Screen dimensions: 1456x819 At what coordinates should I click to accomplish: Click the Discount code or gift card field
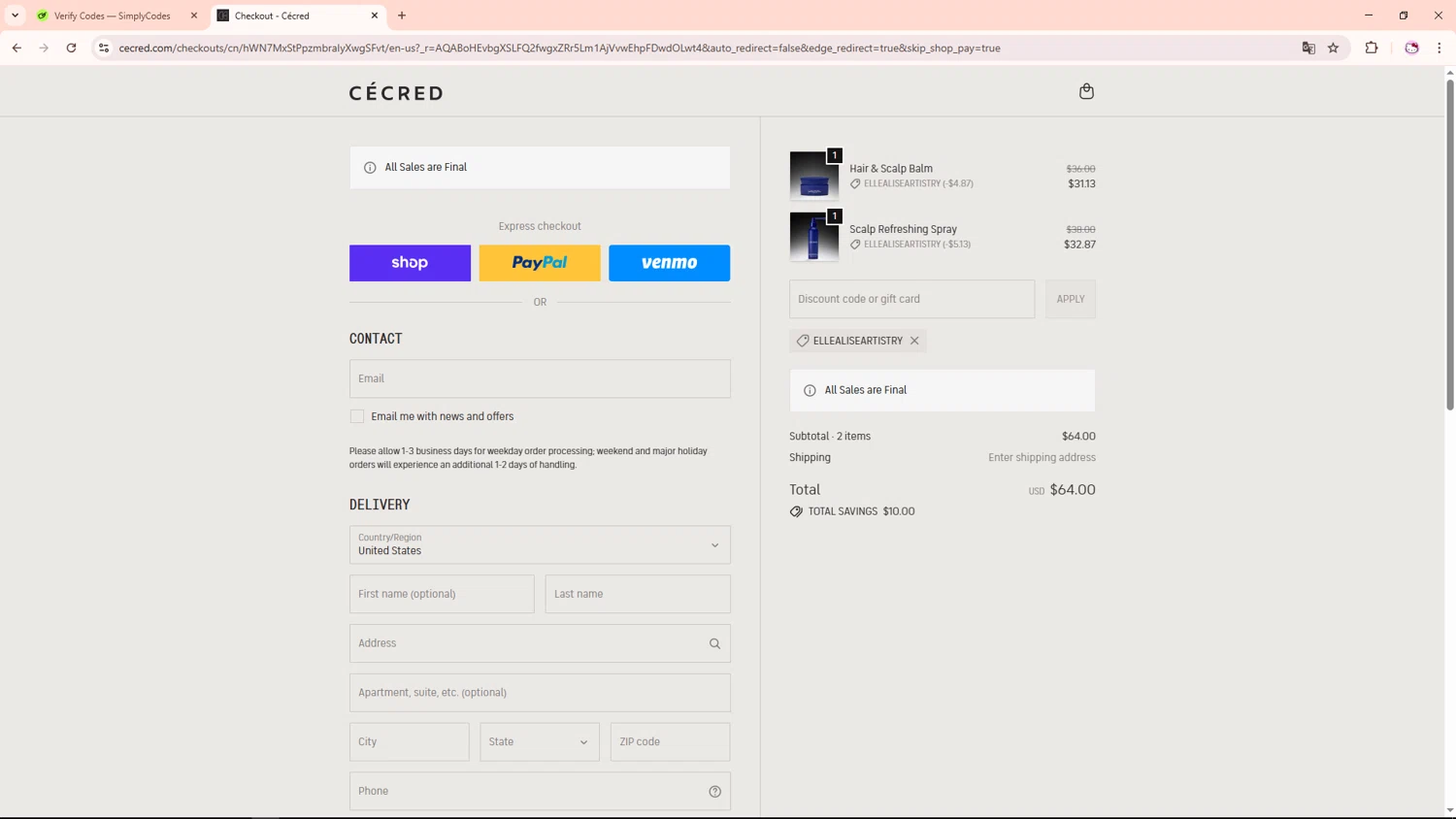(x=912, y=299)
